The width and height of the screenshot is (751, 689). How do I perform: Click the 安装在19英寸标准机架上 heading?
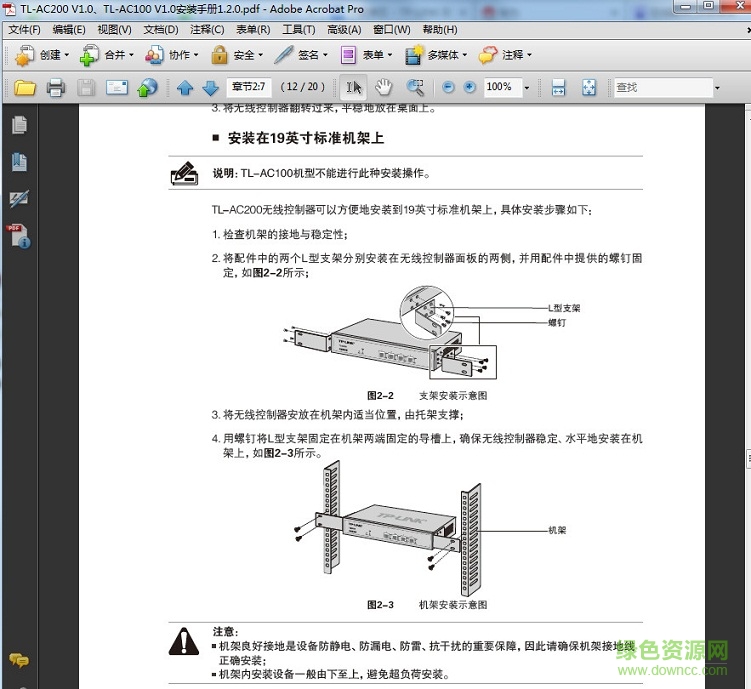(306, 138)
